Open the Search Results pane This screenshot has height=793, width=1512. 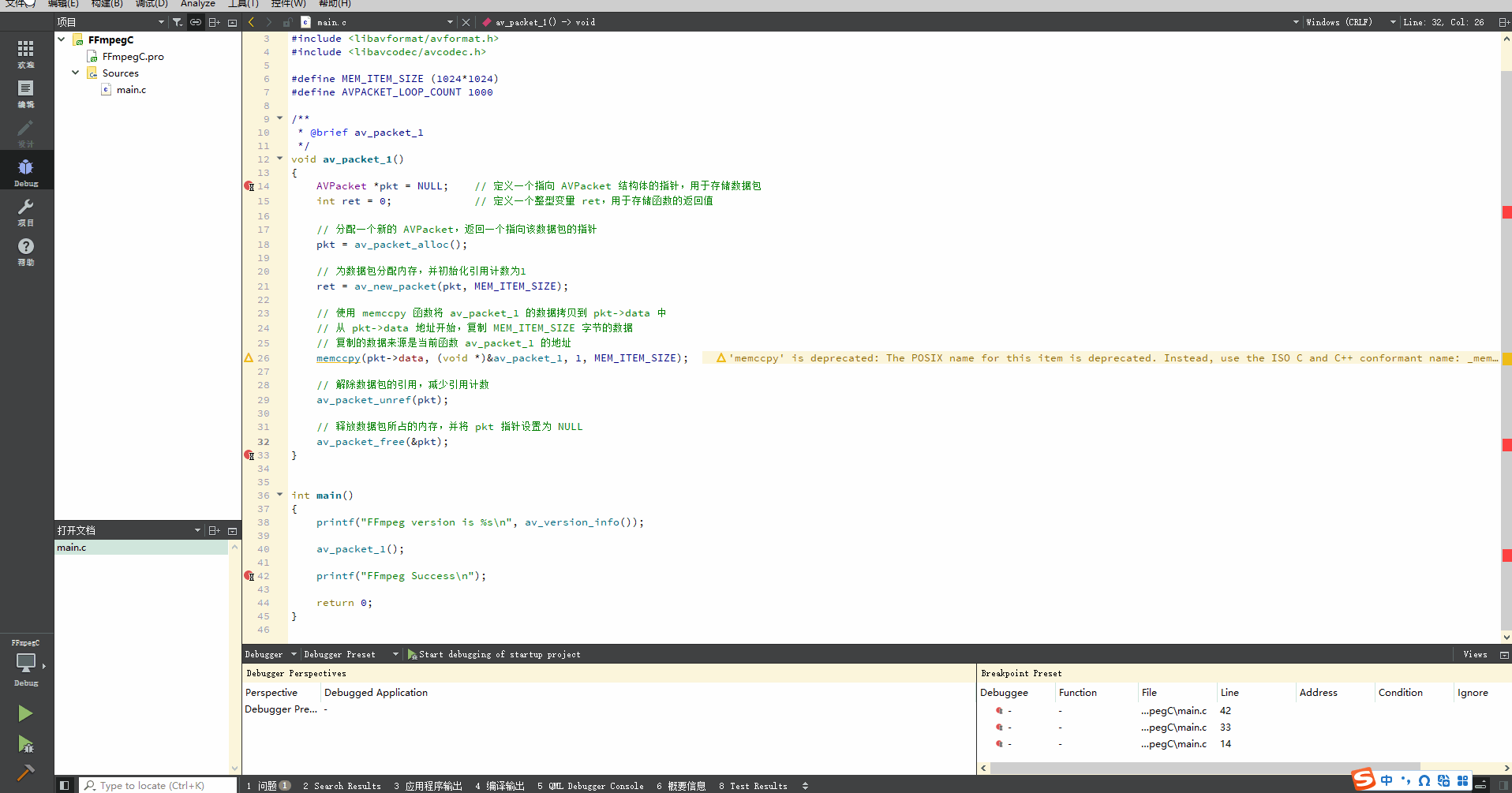pos(342,785)
